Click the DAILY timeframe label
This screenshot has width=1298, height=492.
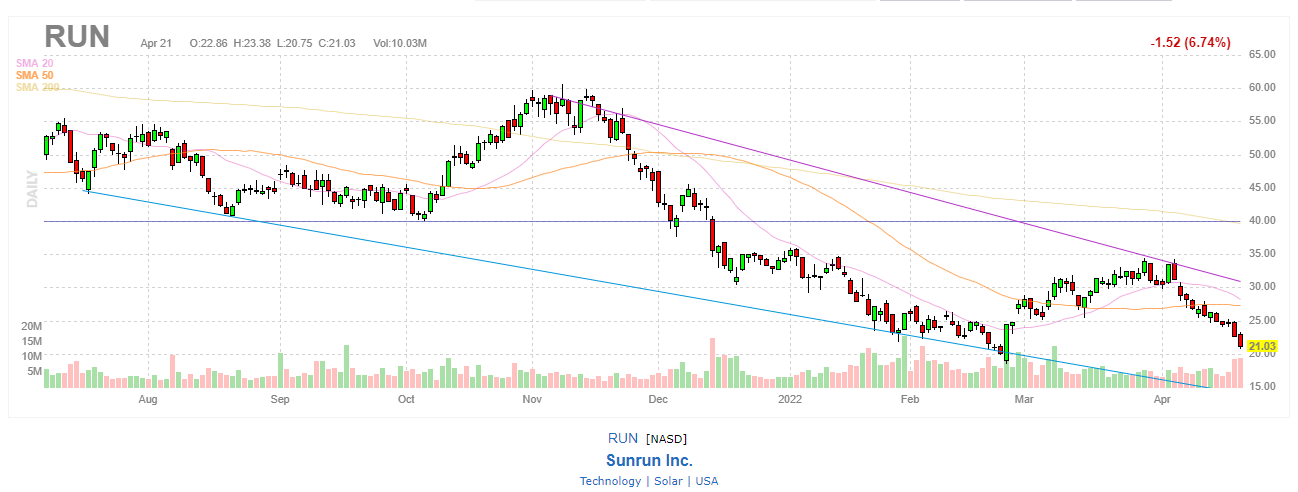click(x=32, y=188)
